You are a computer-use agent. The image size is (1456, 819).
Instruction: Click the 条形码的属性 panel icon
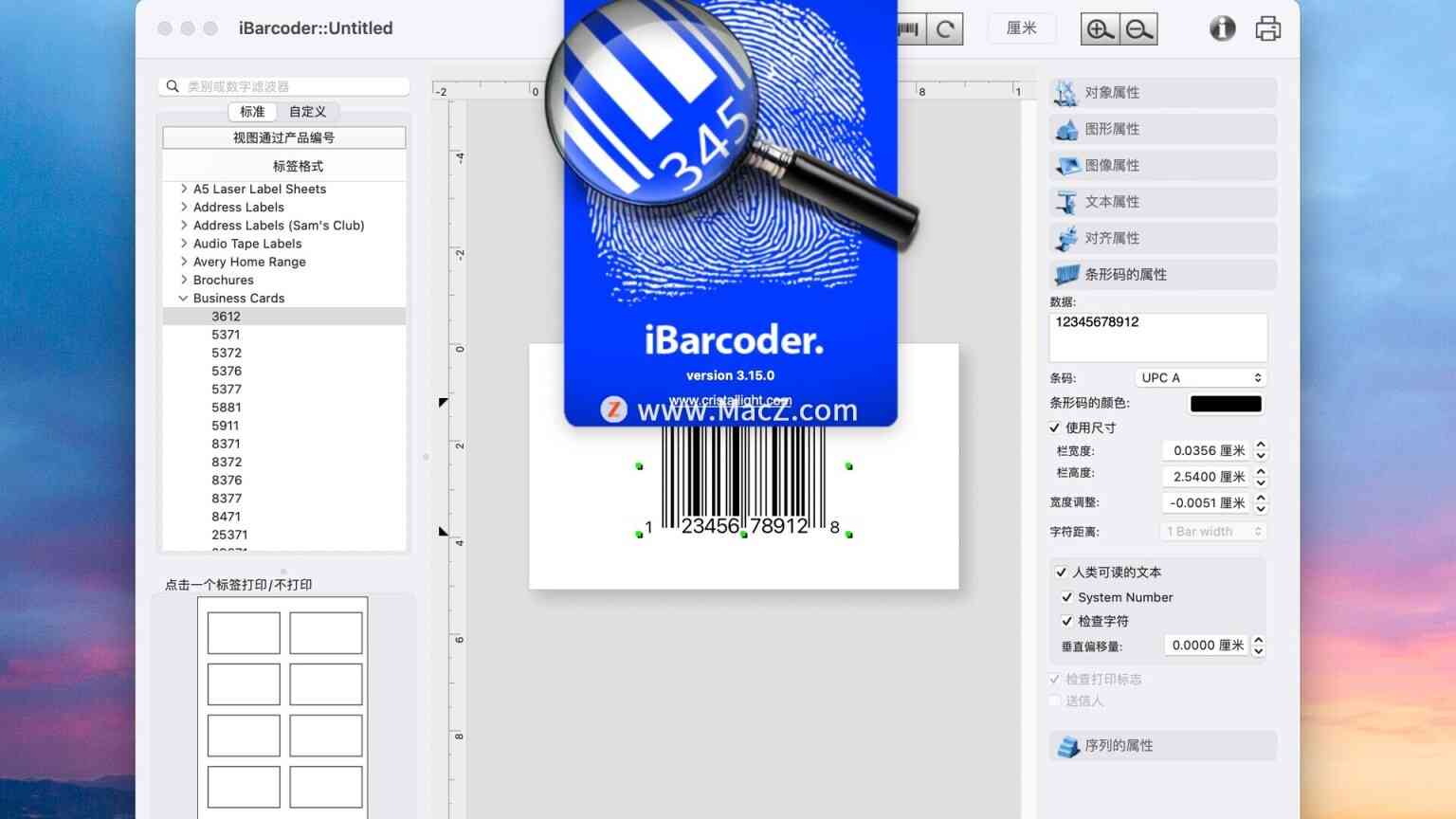[x=1067, y=275]
